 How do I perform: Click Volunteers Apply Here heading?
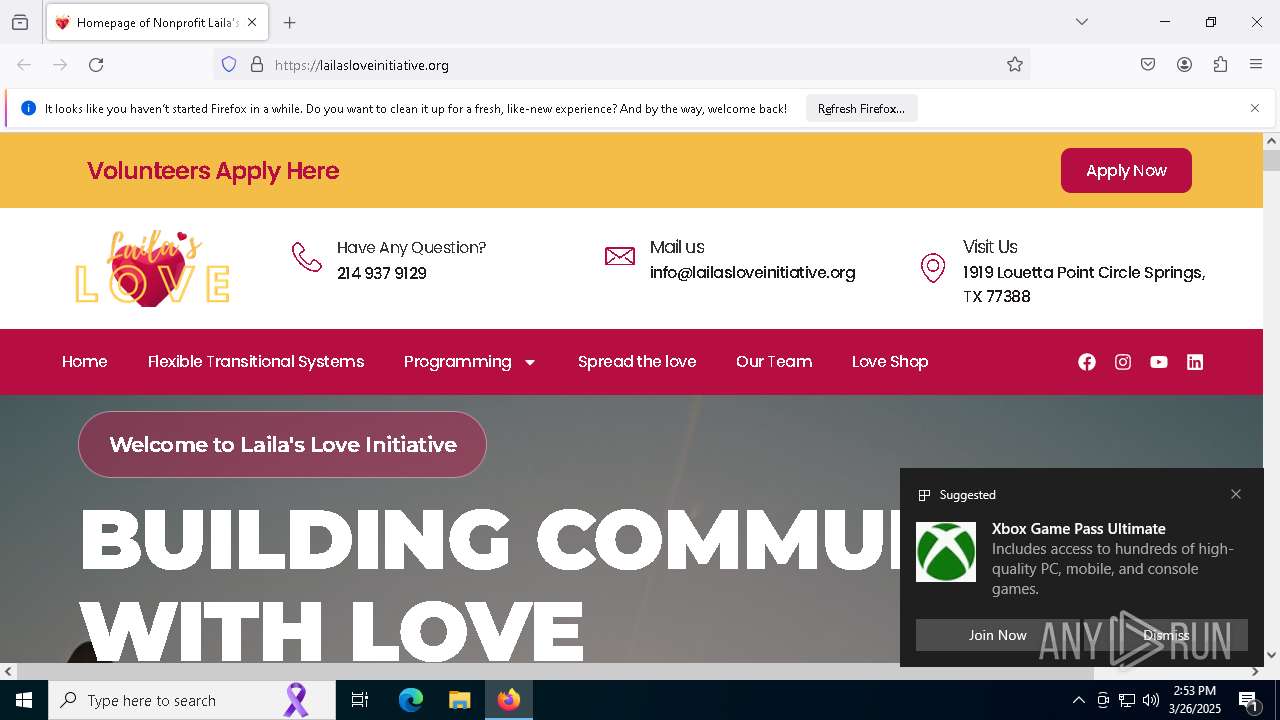(x=213, y=171)
